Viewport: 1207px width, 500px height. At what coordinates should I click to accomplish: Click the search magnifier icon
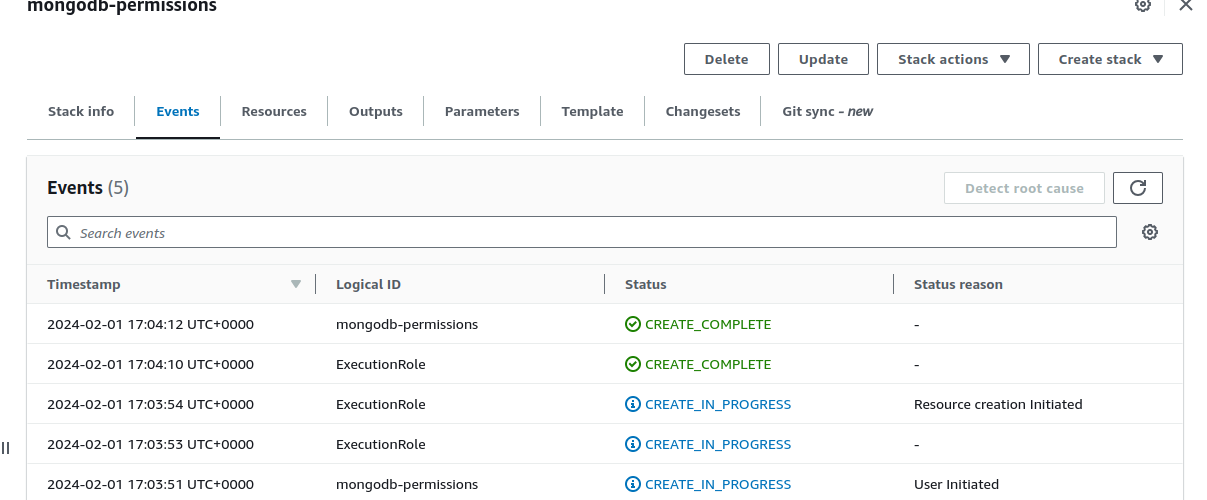[x=64, y=232]
